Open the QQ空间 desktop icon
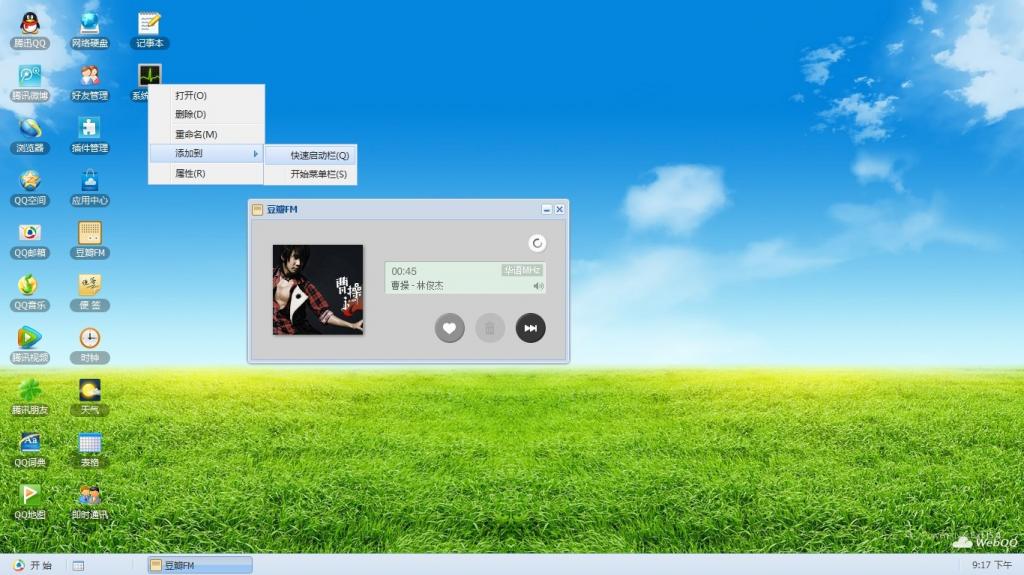The image size is (1024, 575). pyautogui.click(x=30, y=188)
